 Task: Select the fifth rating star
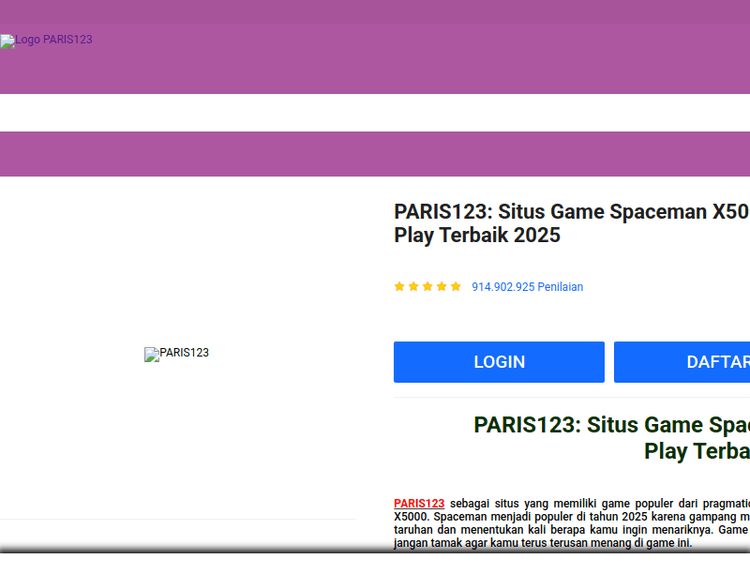pyautogui.click(x=456, y=287)
